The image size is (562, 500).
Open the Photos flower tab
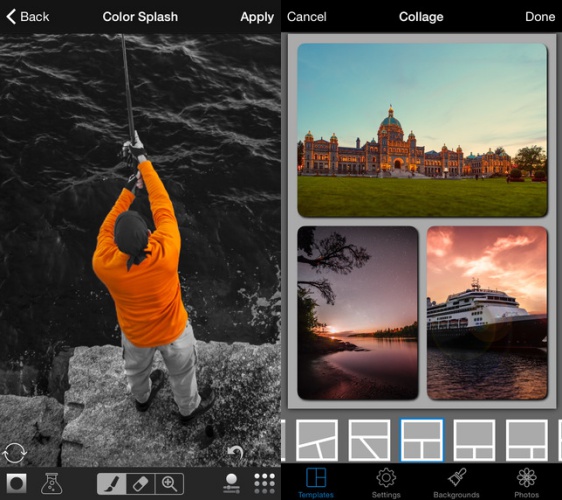pos(527,482)
